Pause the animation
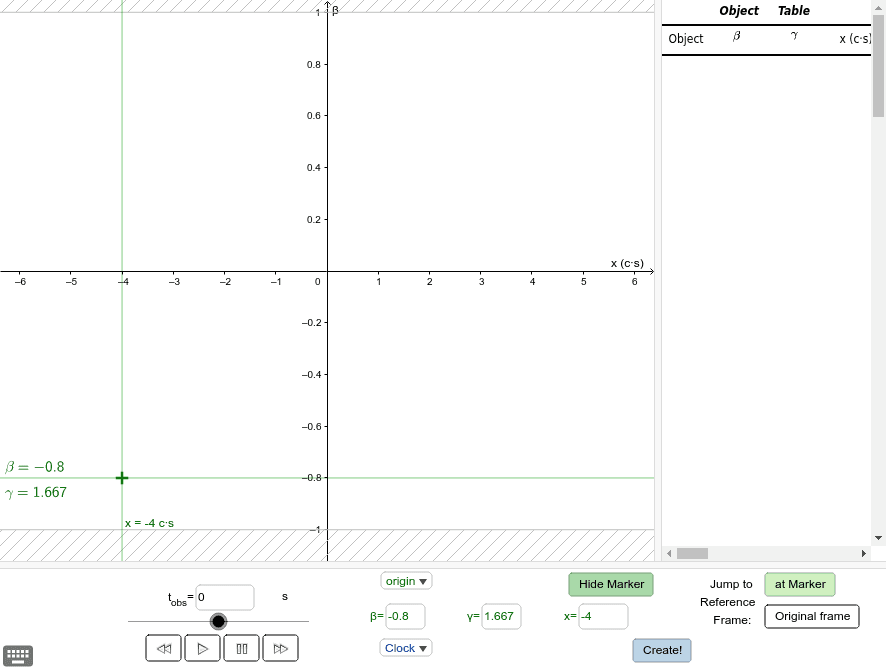 pyautogui.click(x=242, y=648)
